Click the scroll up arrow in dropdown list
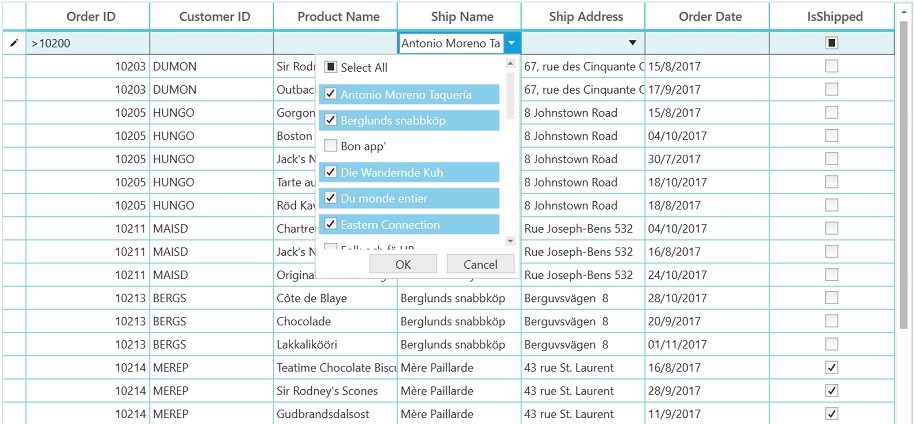This screenshot has width=915, height=424. pos(510,64)
